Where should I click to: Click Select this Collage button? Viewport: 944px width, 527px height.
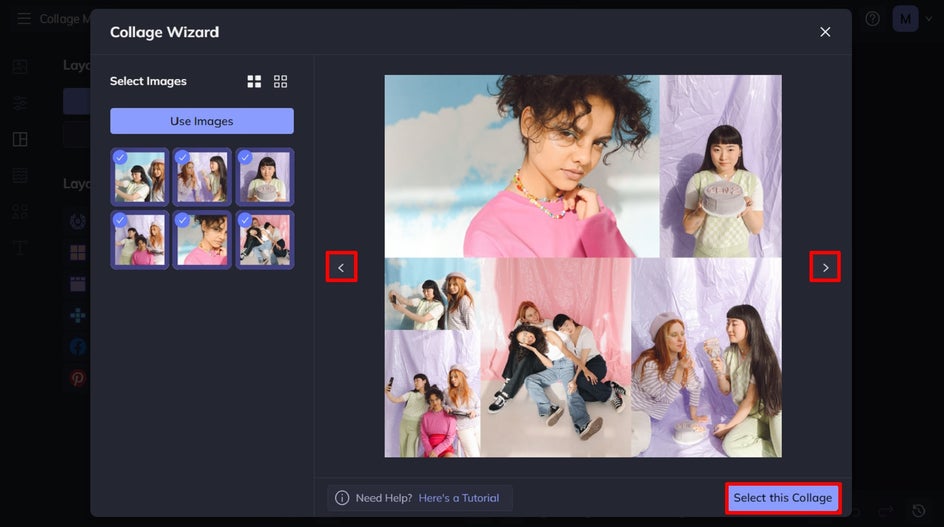783,498
